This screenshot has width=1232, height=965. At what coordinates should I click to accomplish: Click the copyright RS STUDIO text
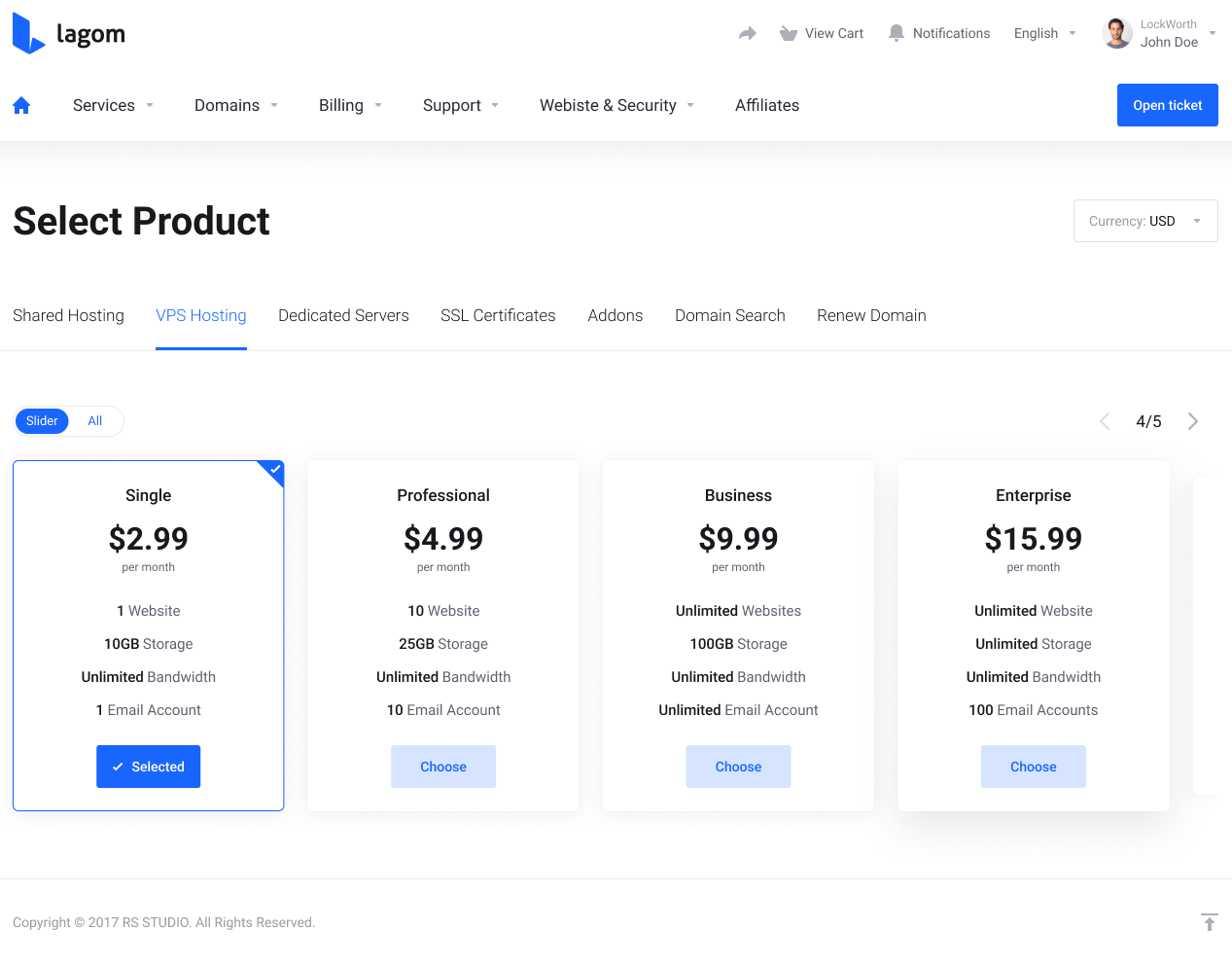pyautogui.click(x=163, y=922)
